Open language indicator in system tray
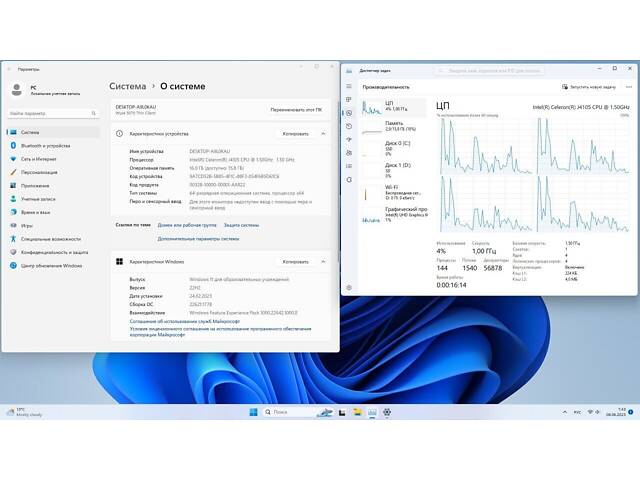 578,412
